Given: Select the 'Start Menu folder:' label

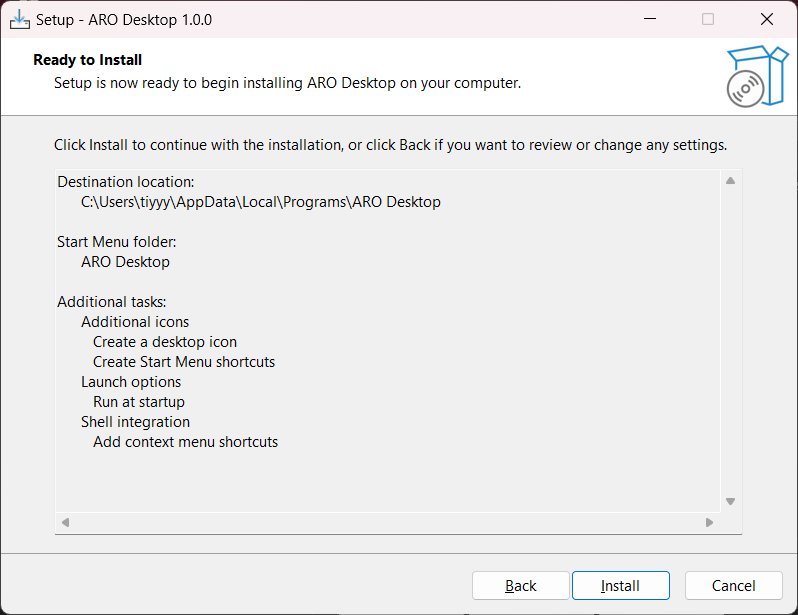Looking at the screenshot, I should click(117, 242).
